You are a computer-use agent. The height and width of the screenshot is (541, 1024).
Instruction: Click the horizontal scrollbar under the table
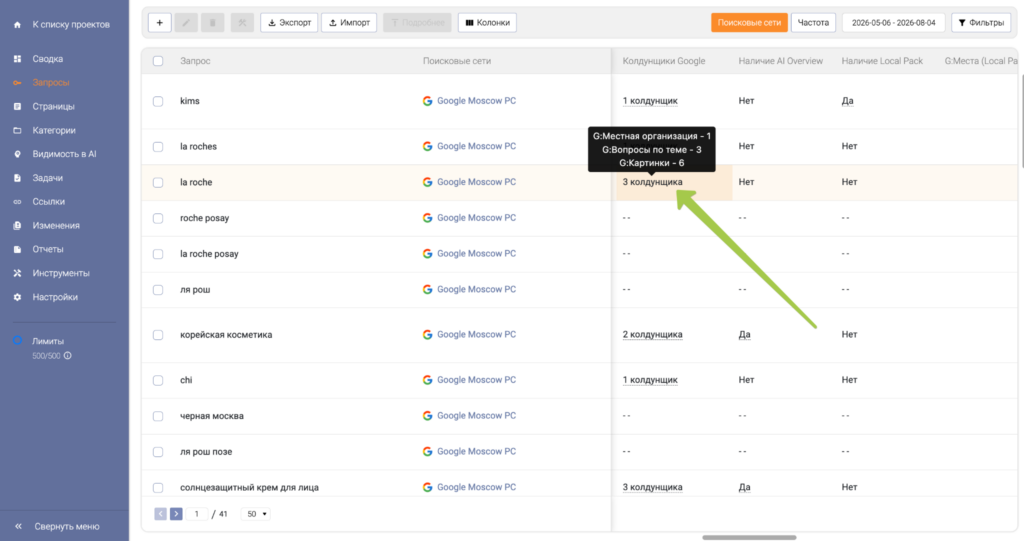click(749, 538)
